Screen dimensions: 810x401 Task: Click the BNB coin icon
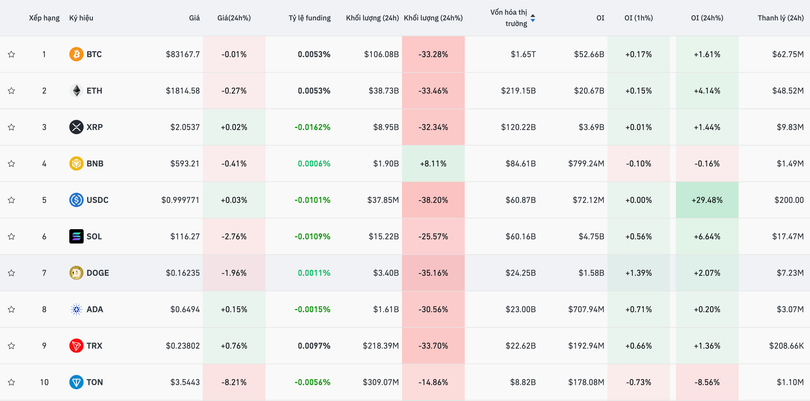[x=76, y=164]
